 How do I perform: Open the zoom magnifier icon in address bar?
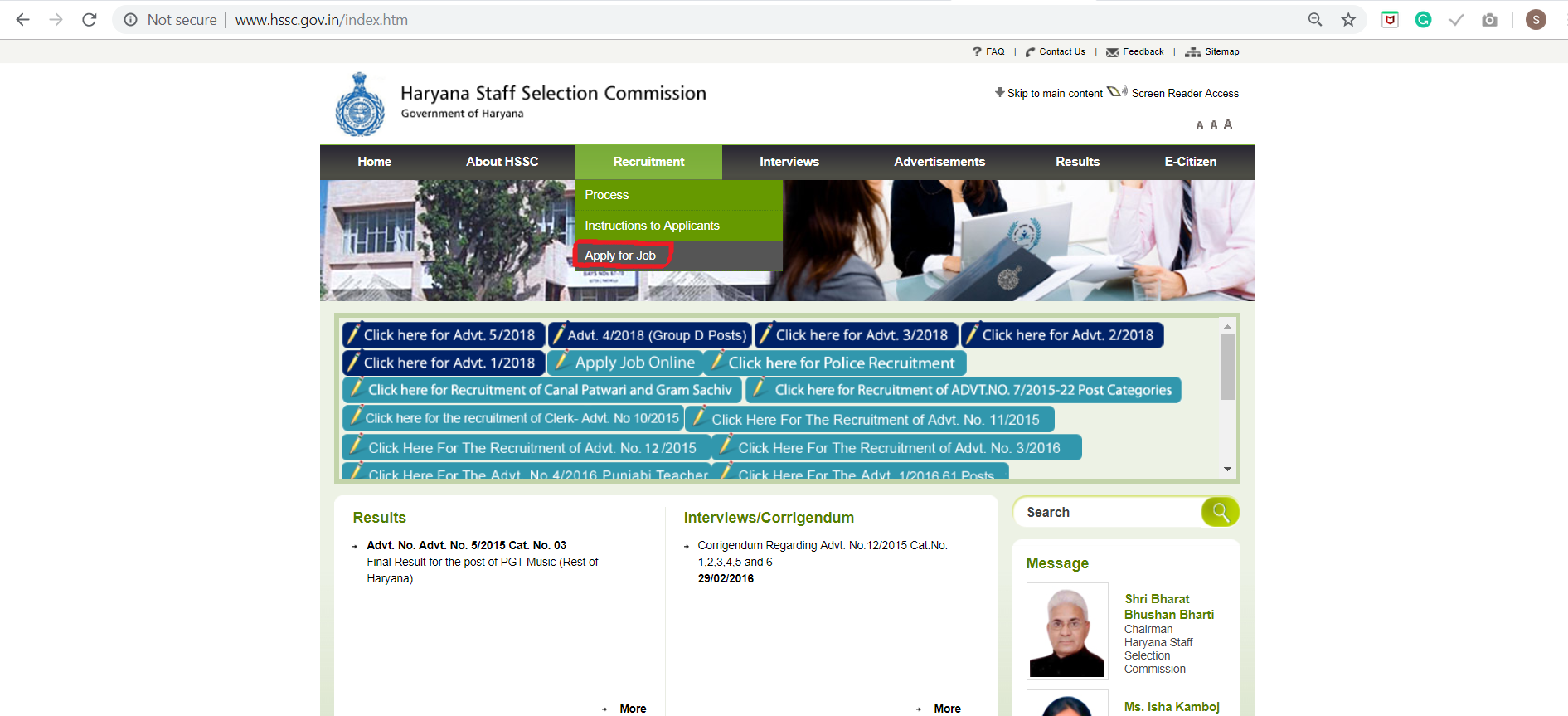(x=1315, y=20)
